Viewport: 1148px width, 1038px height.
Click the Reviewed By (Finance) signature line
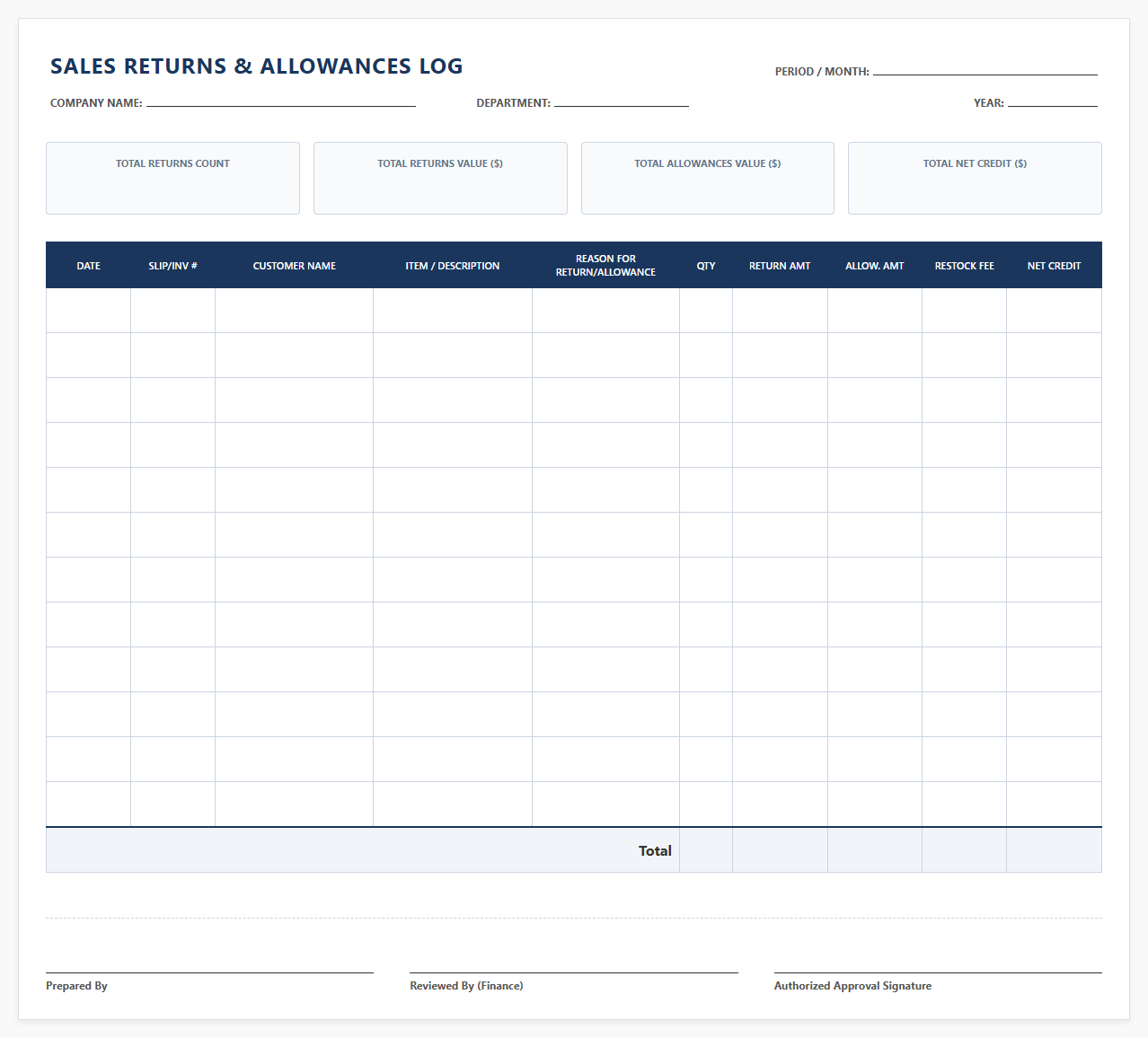point(574,972)
